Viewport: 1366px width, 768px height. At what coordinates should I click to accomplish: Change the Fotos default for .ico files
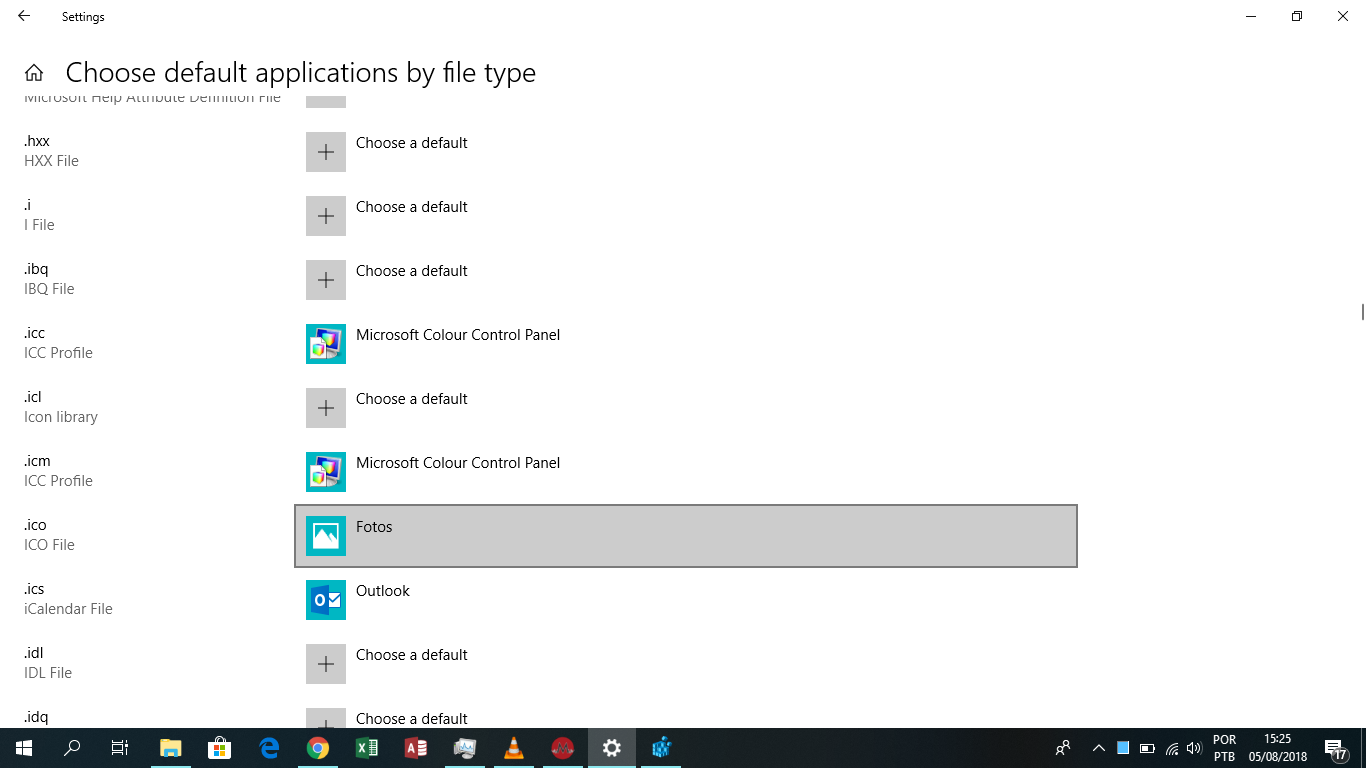pos(686,536)
